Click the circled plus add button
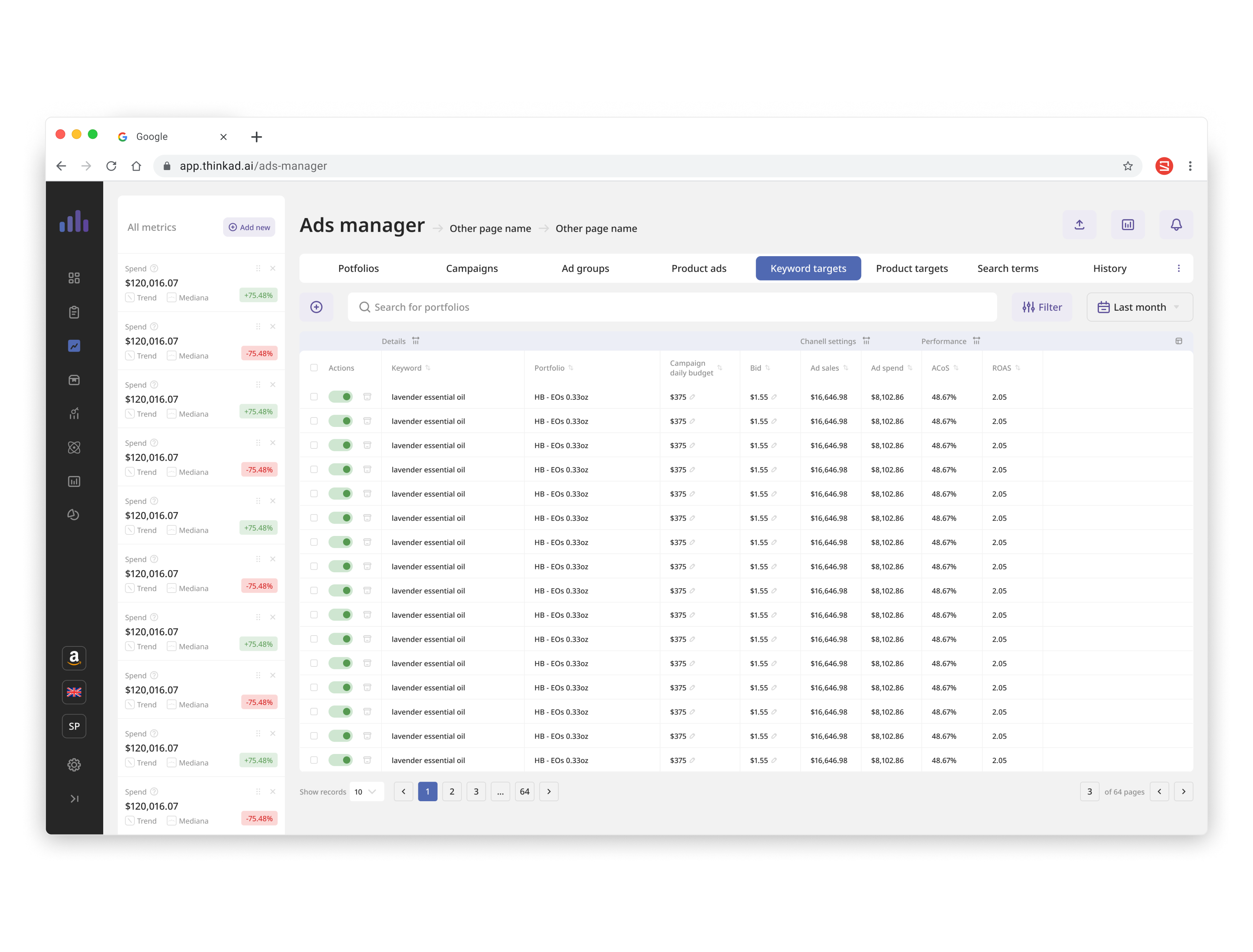This screenshot has width=1253, height=952. (x=316, y=307)
